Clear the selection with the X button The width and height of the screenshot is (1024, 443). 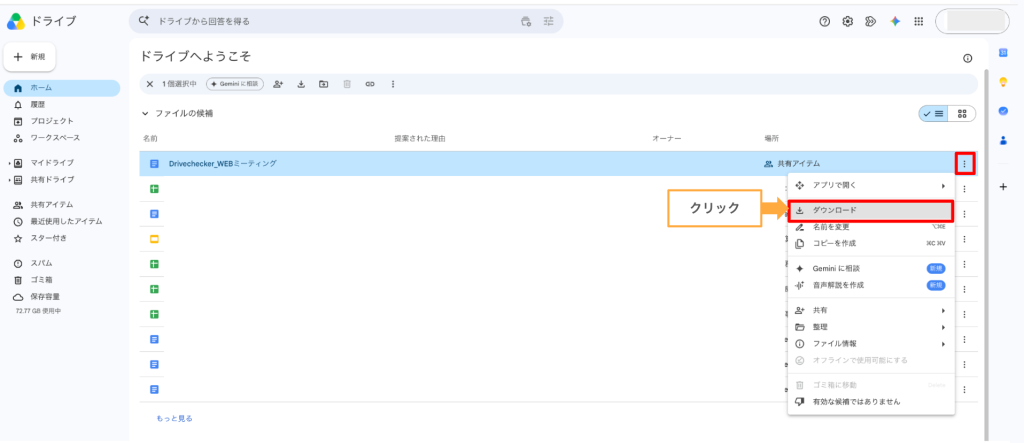click(x=150, y=84)
